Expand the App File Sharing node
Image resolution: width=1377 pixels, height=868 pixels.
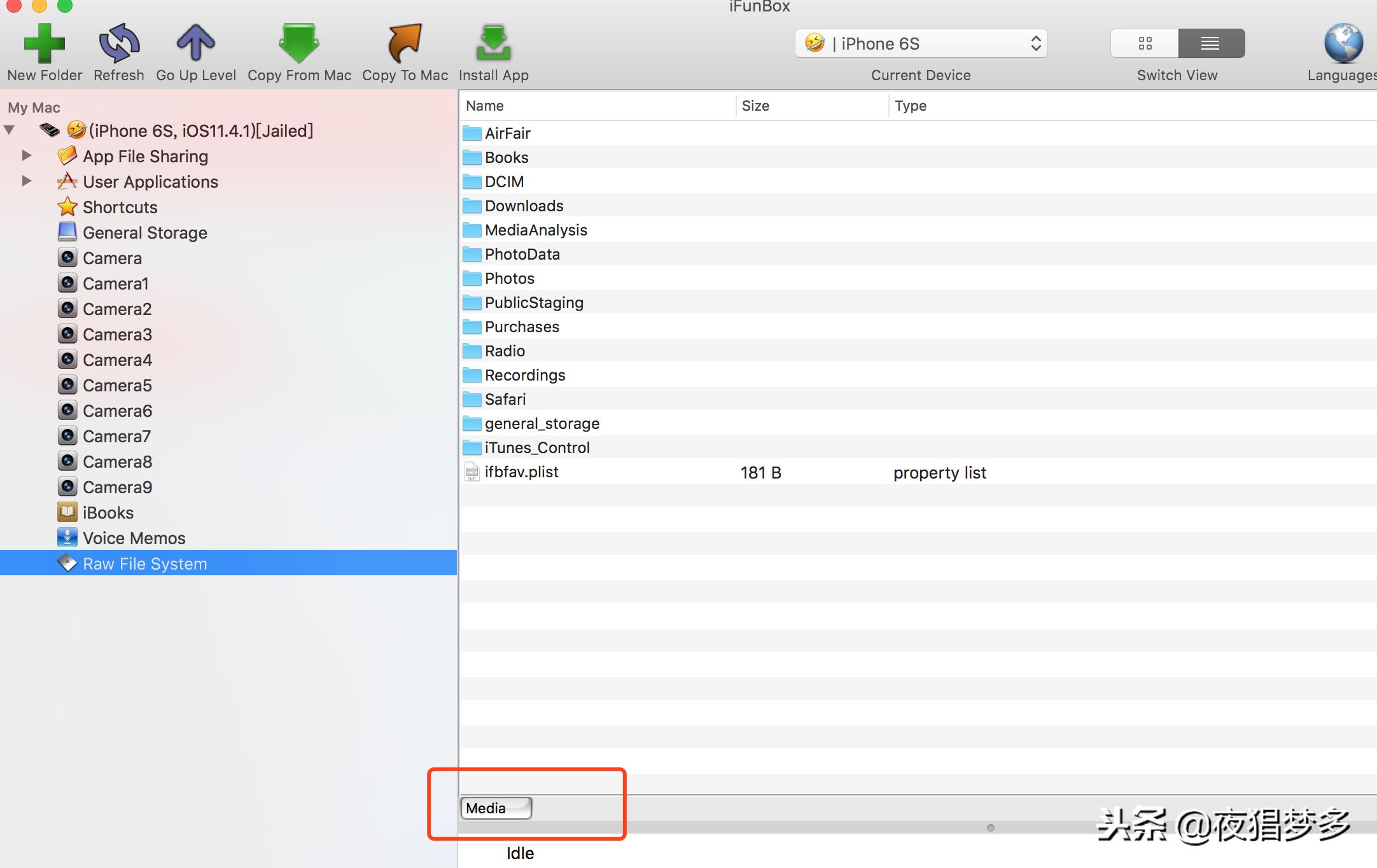[27, 155]
